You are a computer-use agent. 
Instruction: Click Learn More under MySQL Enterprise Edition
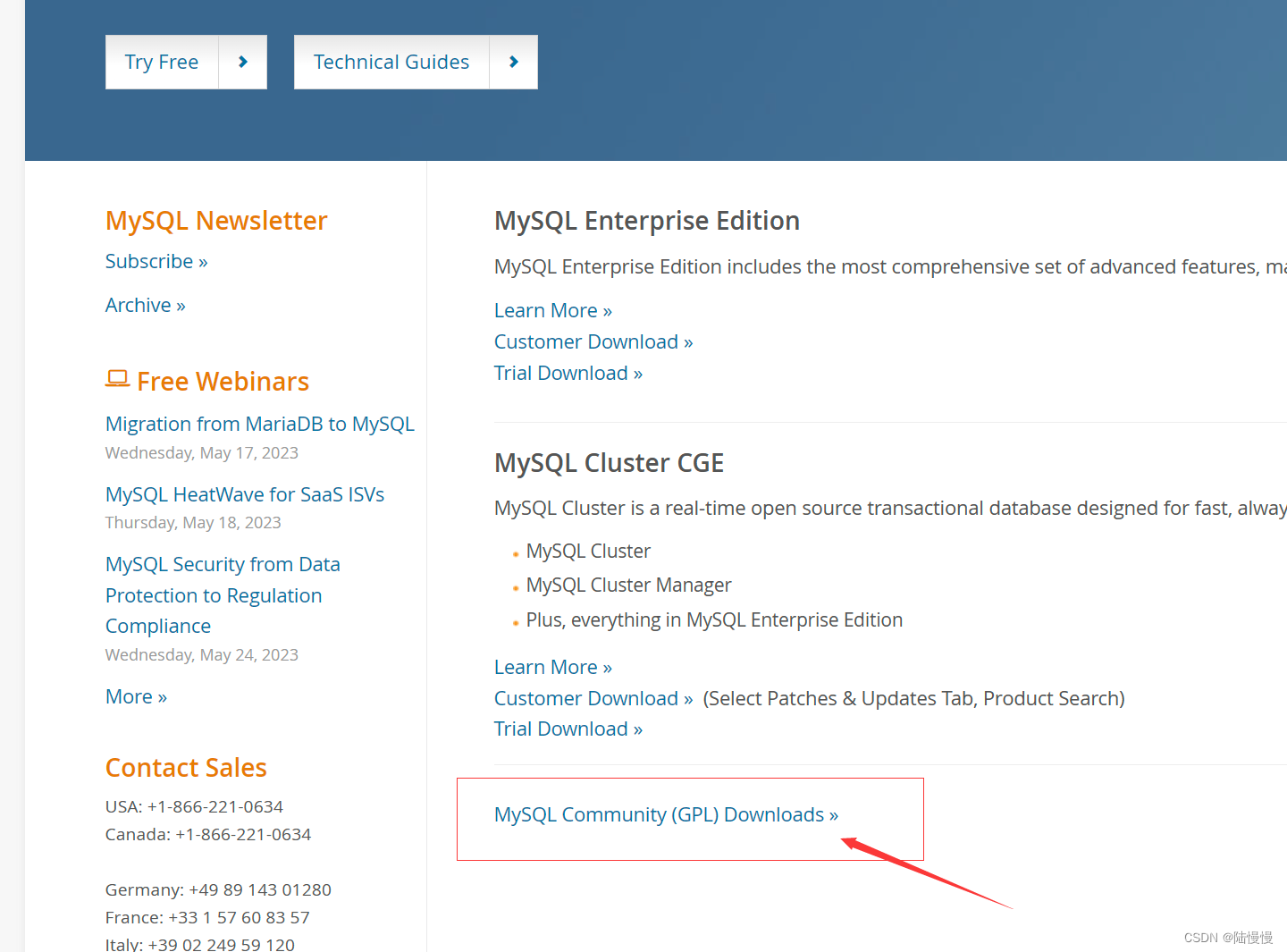pyautogui.click(x=553, y=310)
